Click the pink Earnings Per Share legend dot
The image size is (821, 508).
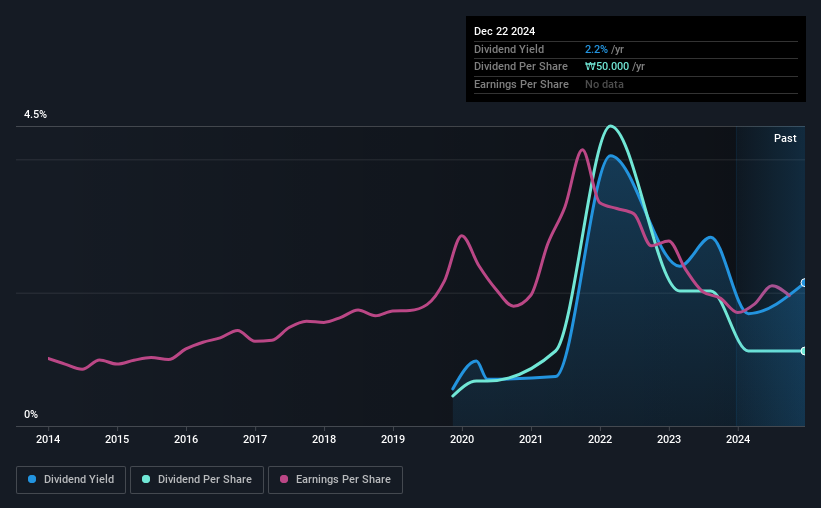pos(284,479)
